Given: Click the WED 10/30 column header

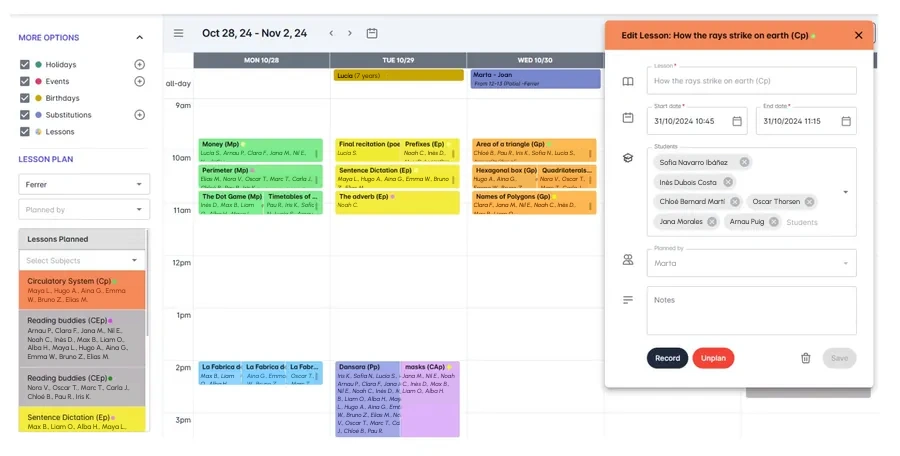Looking at the screenshot, I should 535,60.
